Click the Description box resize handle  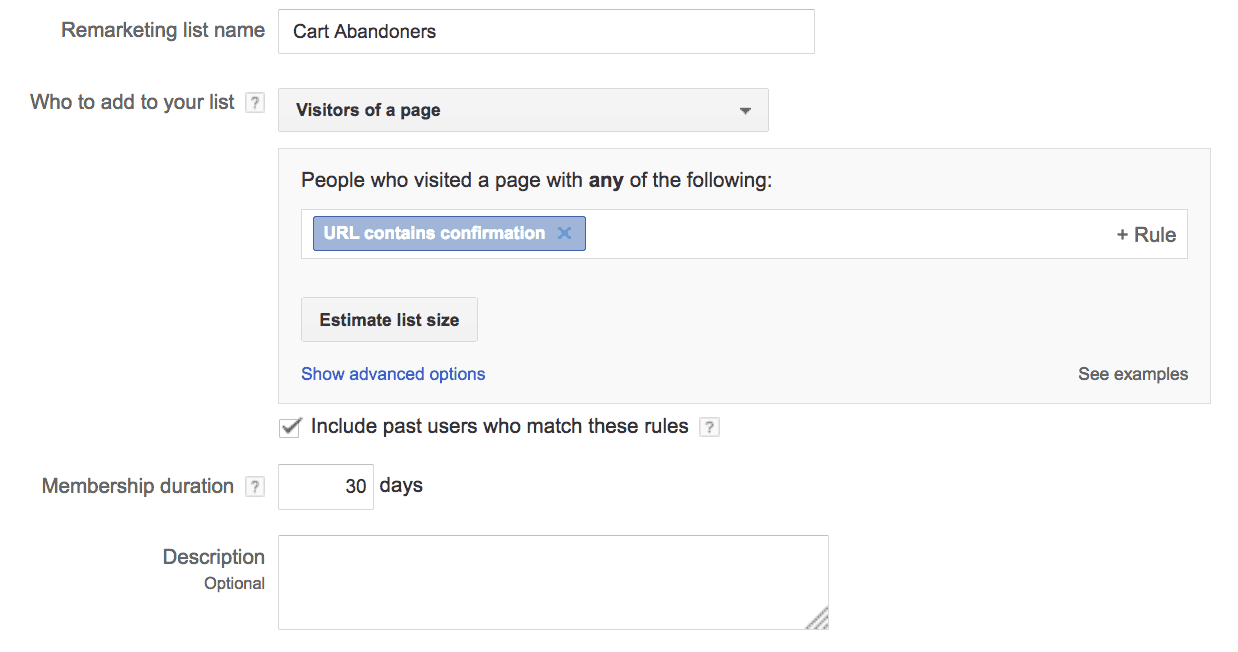click(x=818, y=620)
